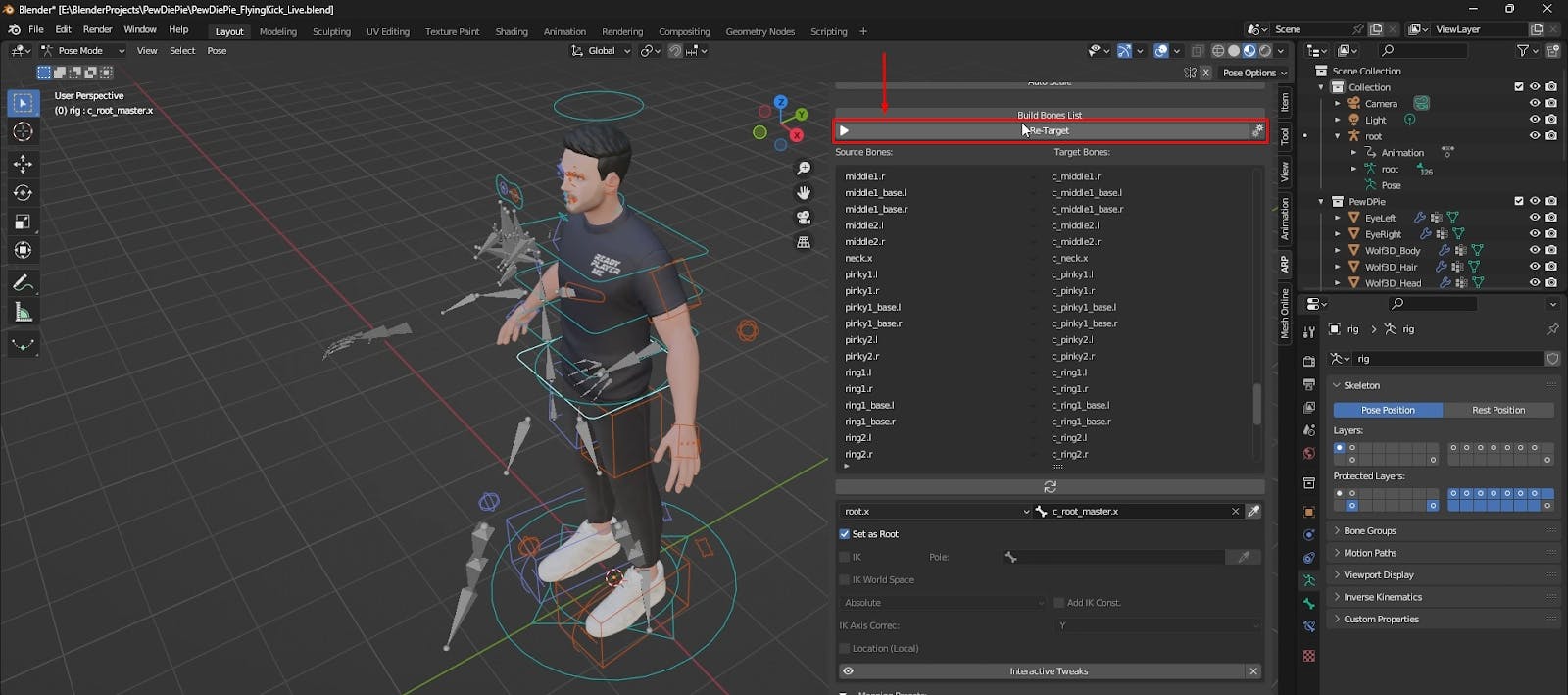Expand the Inverse Kinematics section
The width and height of the screenshot is (1568, 695).
(1382, 597)
